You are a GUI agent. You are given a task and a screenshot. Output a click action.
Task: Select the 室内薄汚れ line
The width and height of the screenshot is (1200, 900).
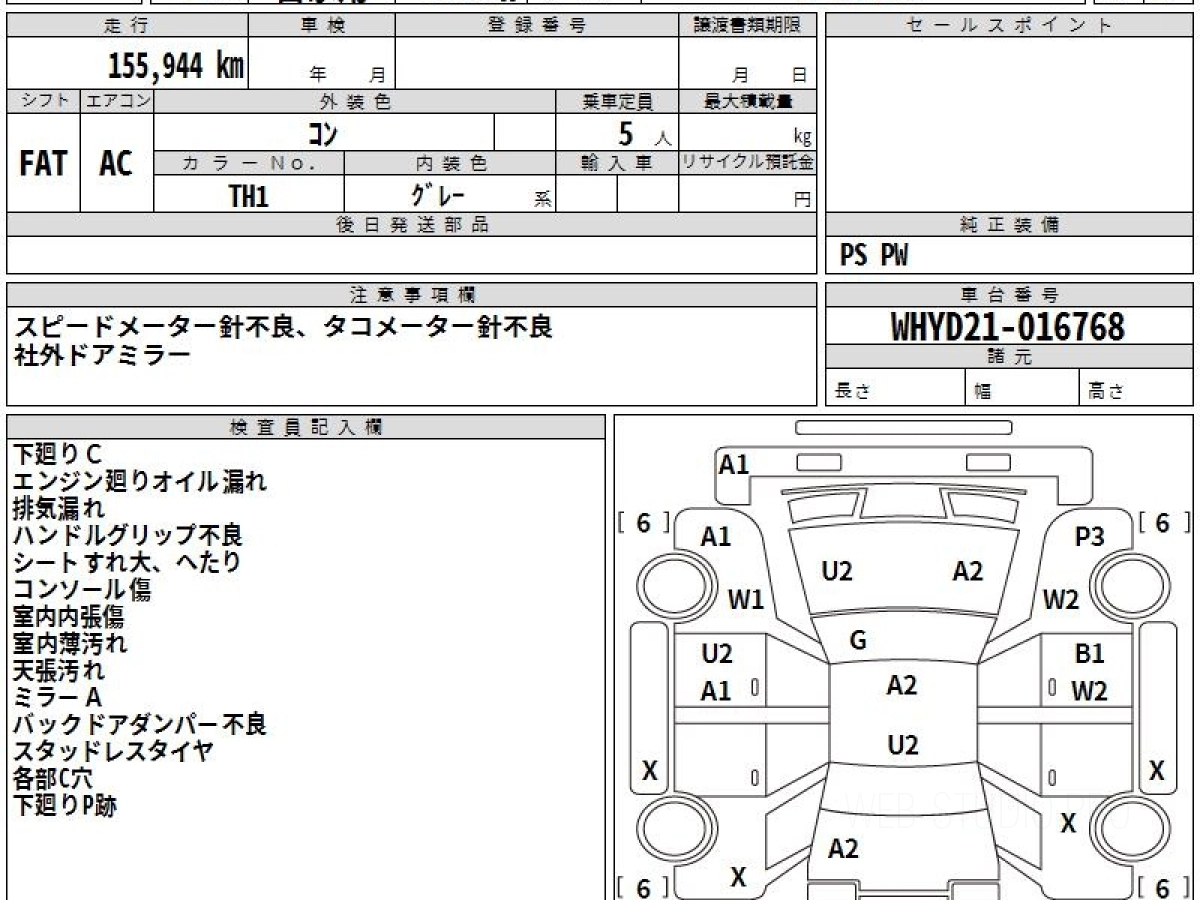pyautogui.click(x=70, y=644)
